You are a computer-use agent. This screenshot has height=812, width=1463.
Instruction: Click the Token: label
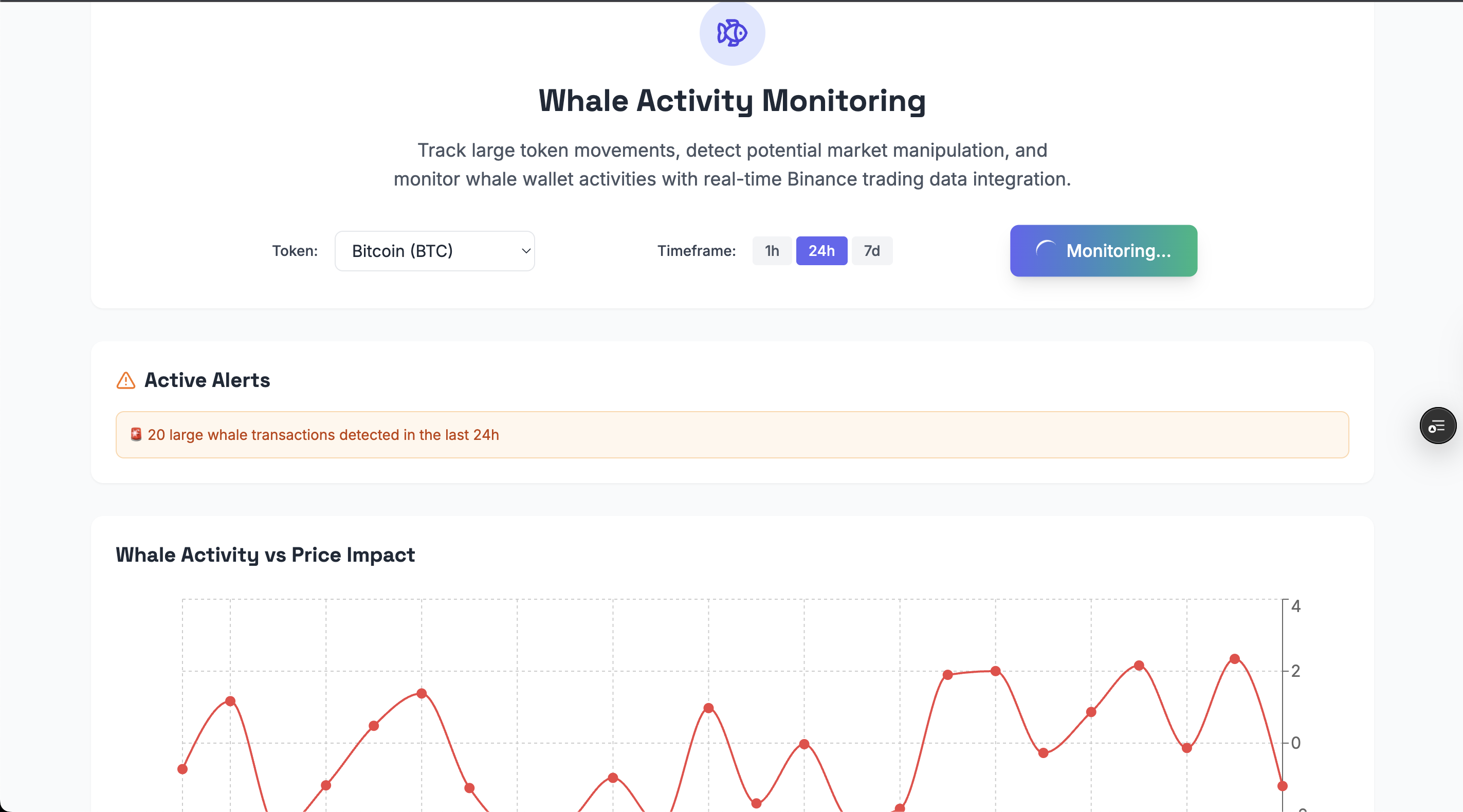click(295, 250)
